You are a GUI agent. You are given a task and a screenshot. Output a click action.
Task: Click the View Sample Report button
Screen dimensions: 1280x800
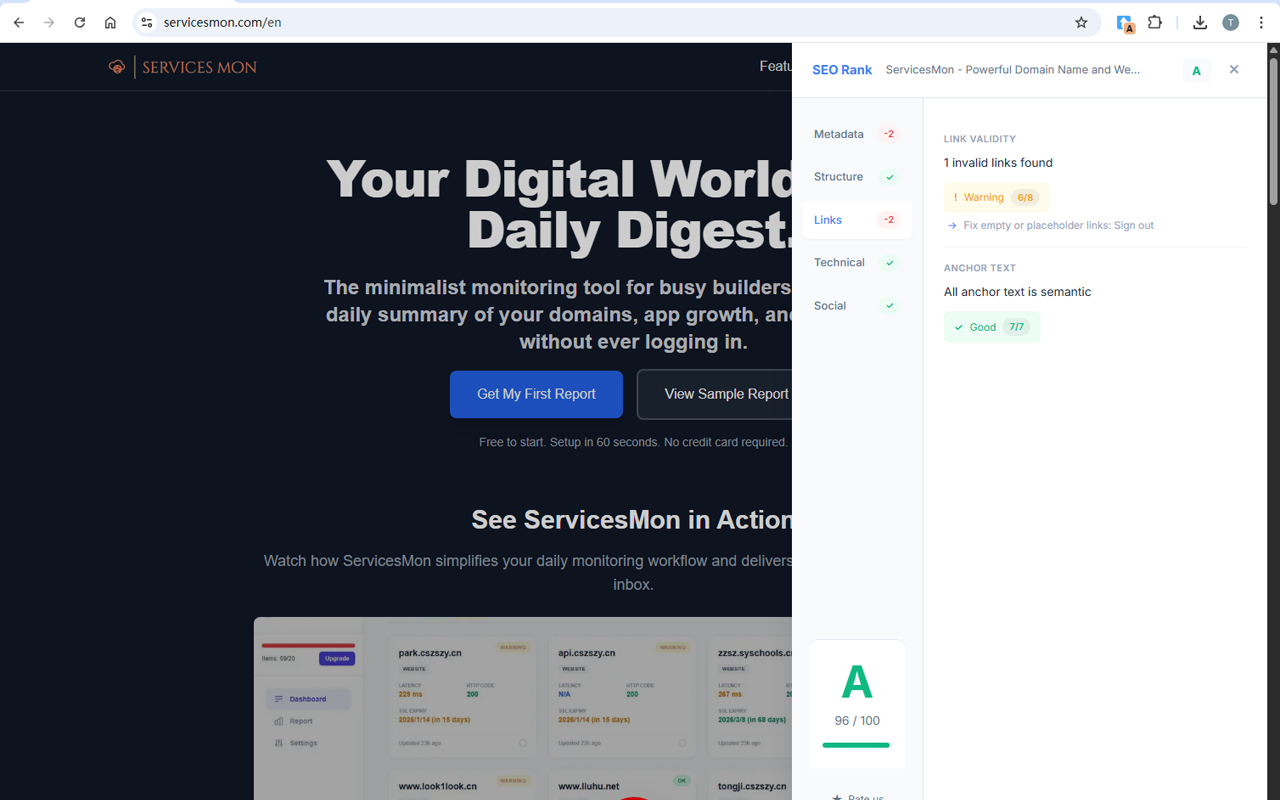tap(720, 394)
